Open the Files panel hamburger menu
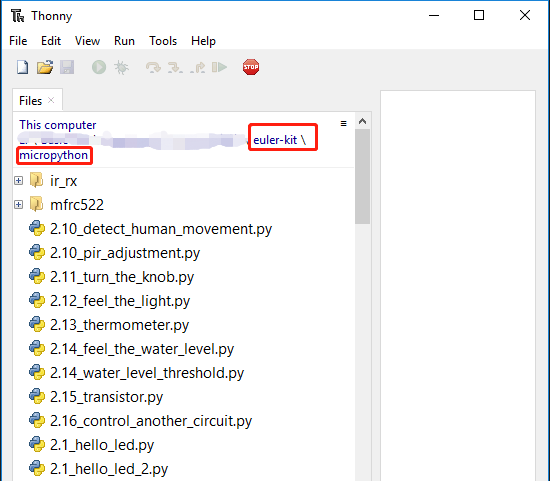Screen dimensions: 550x481 coord(343,123)
